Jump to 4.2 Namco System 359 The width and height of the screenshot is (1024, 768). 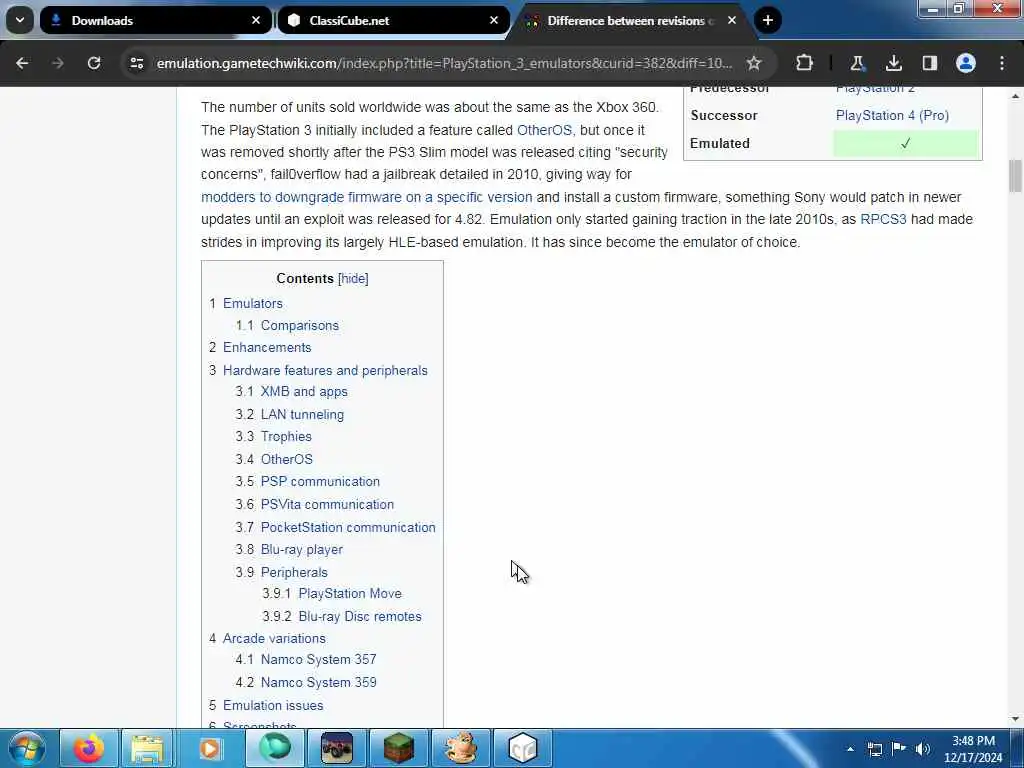point(306,682)
